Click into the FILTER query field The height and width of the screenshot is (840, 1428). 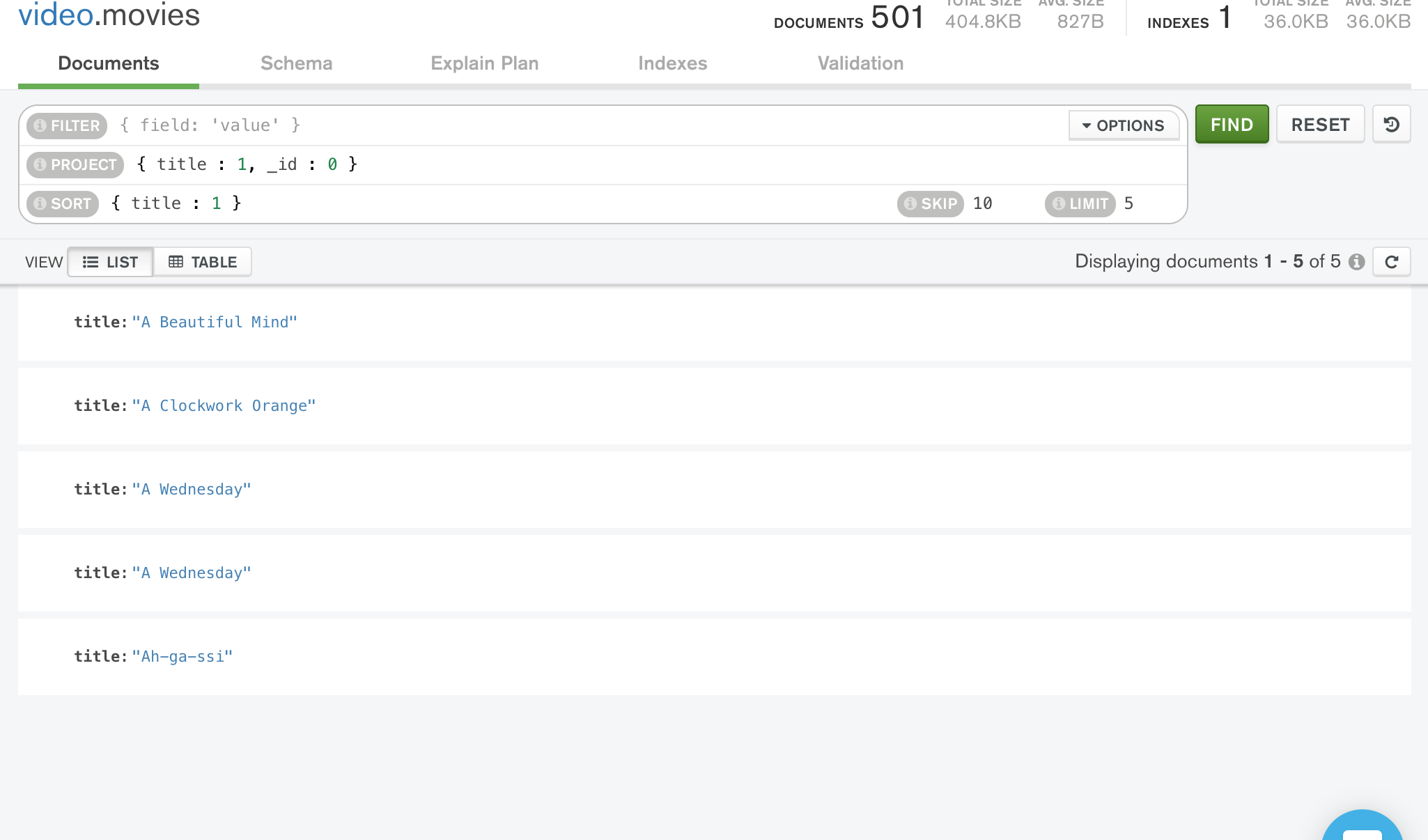tap(589, 125)
